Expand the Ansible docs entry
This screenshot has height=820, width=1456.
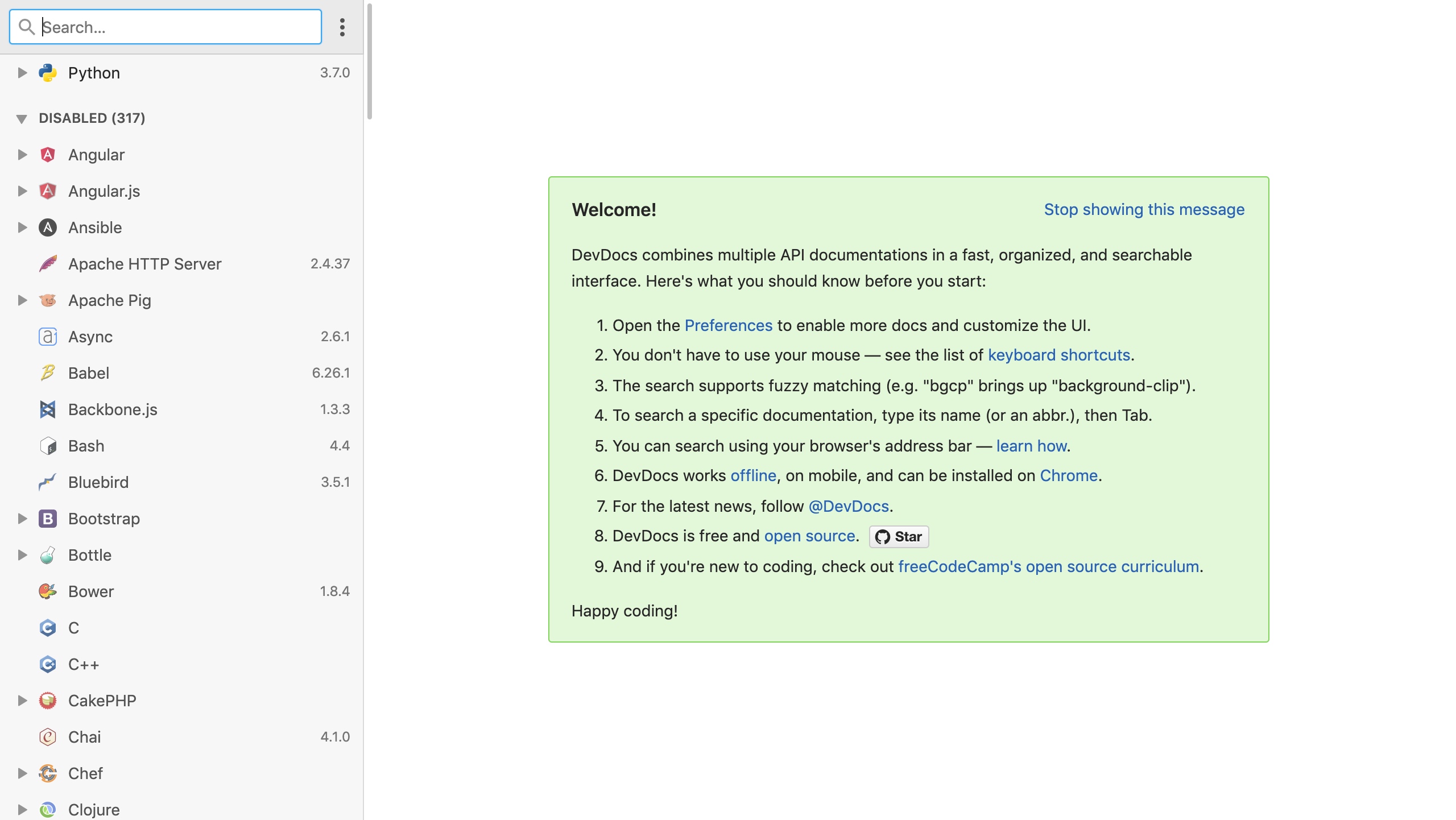click(22, 227)
